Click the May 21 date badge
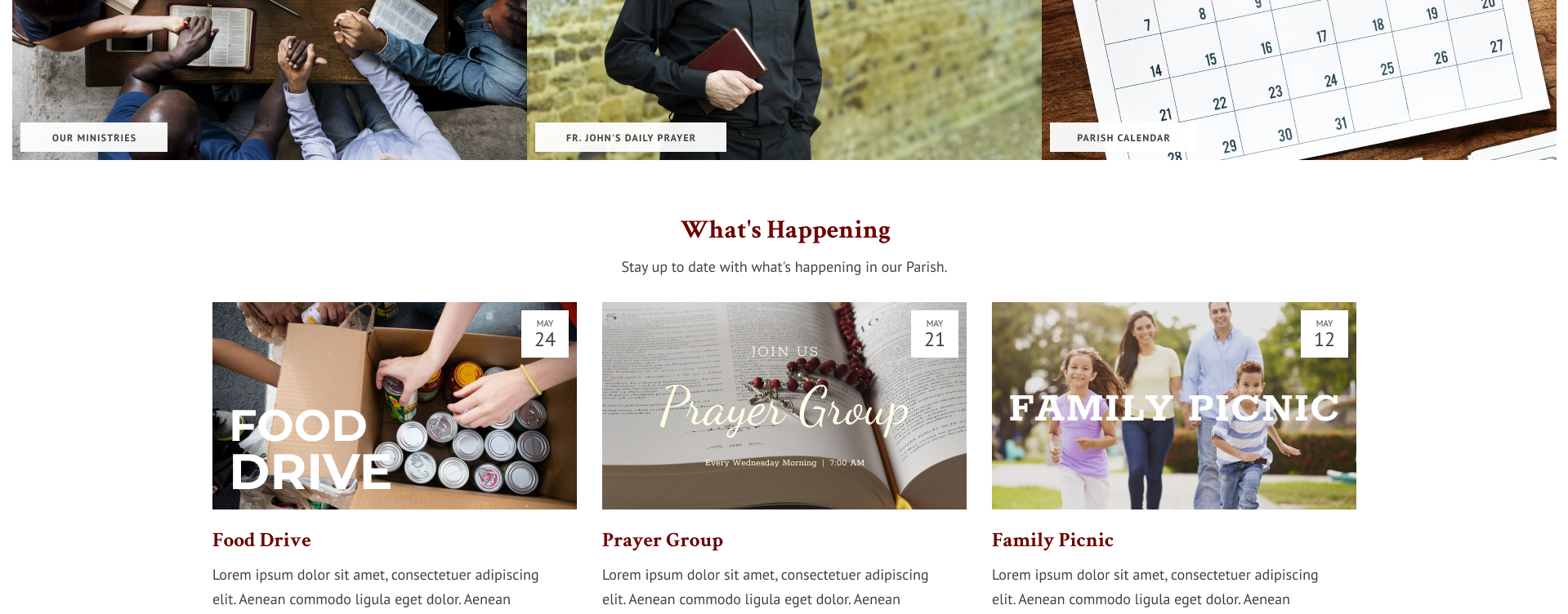The width and height of the screenshot is (1568, 614). [935, 333]
